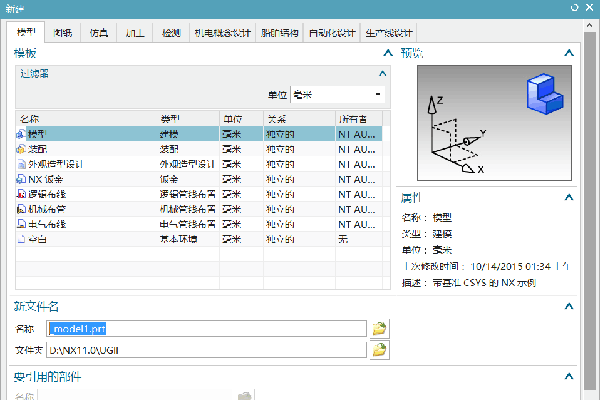Select the 装配 assembly template icon

point(21,148)
